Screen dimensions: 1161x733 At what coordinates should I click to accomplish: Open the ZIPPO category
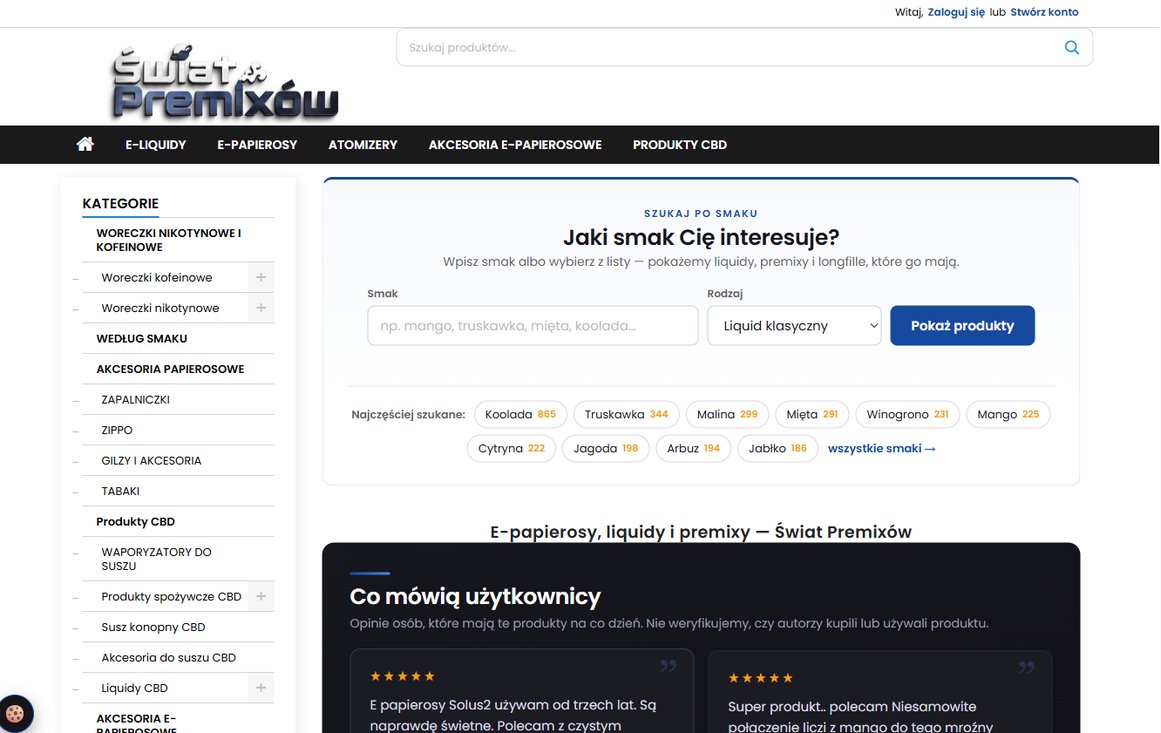click(117, 430)
